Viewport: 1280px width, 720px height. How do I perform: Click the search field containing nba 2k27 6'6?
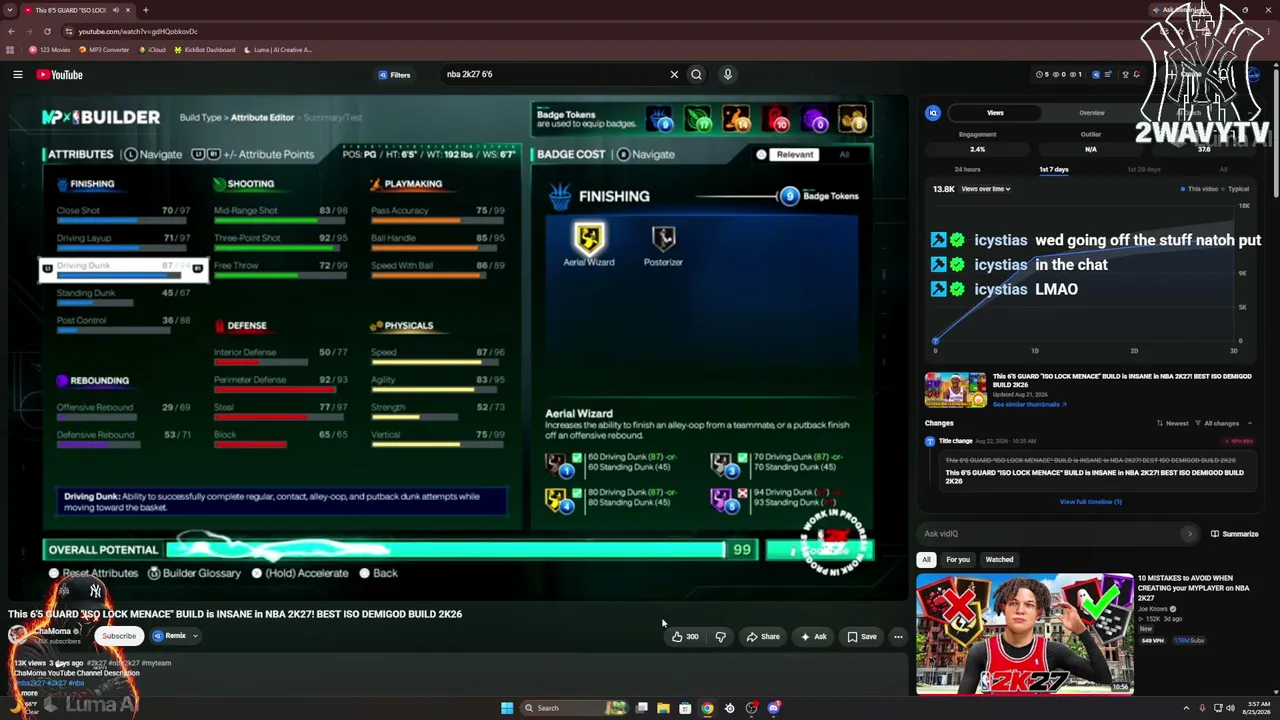[555, 74]
